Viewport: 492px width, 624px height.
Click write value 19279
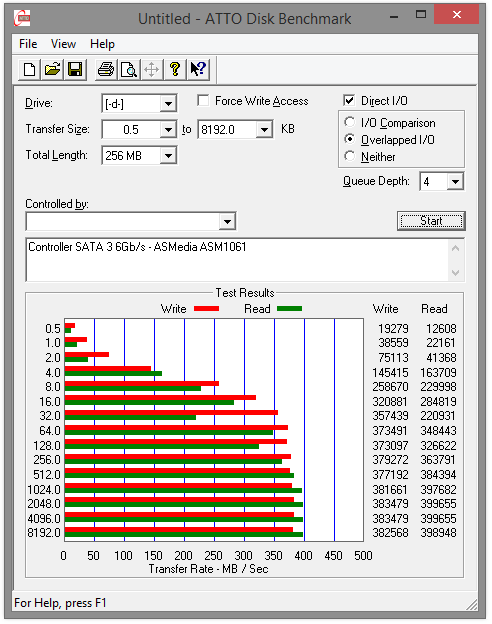(393, 329)
